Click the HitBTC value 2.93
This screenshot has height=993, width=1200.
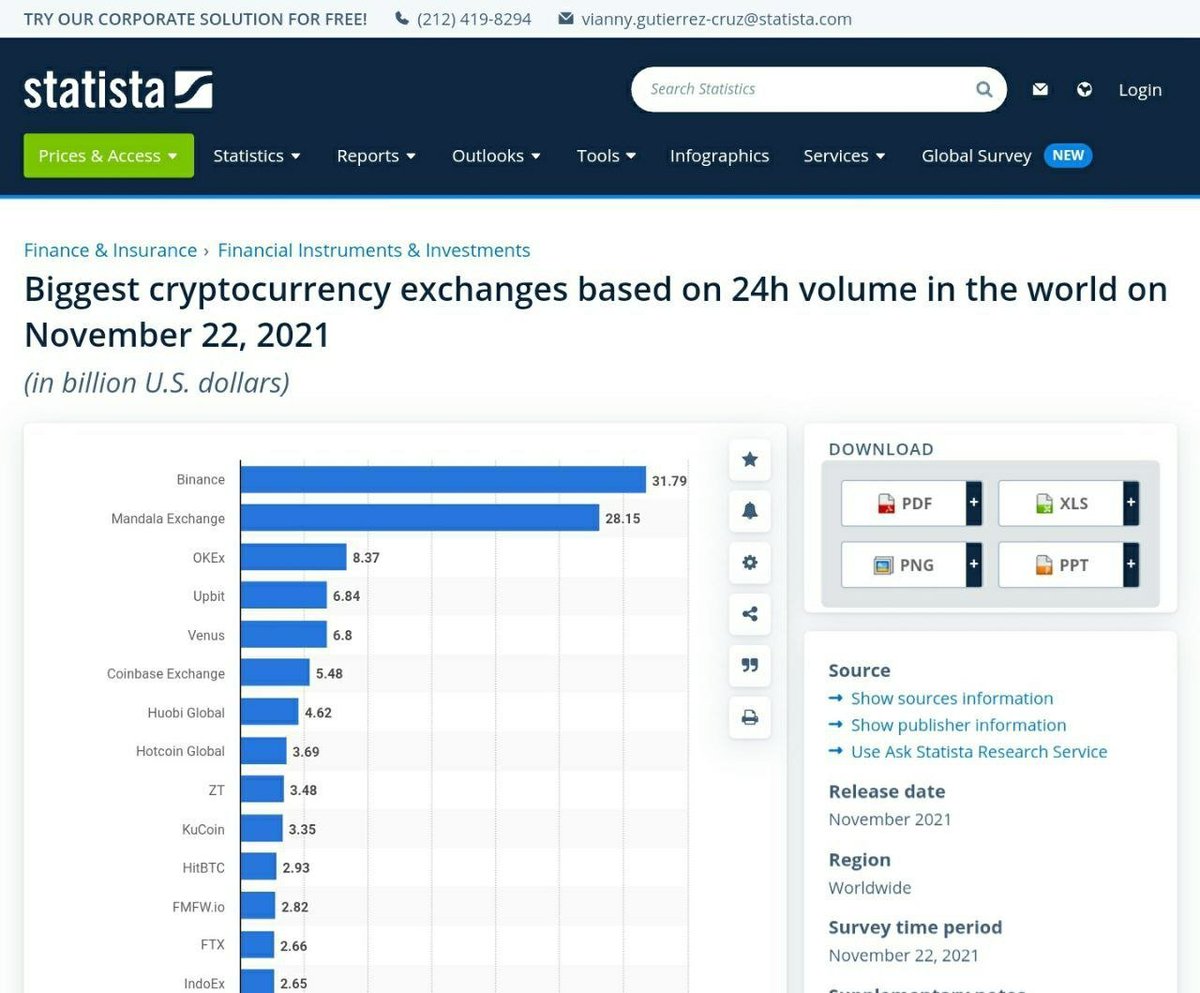pos(296,868)
